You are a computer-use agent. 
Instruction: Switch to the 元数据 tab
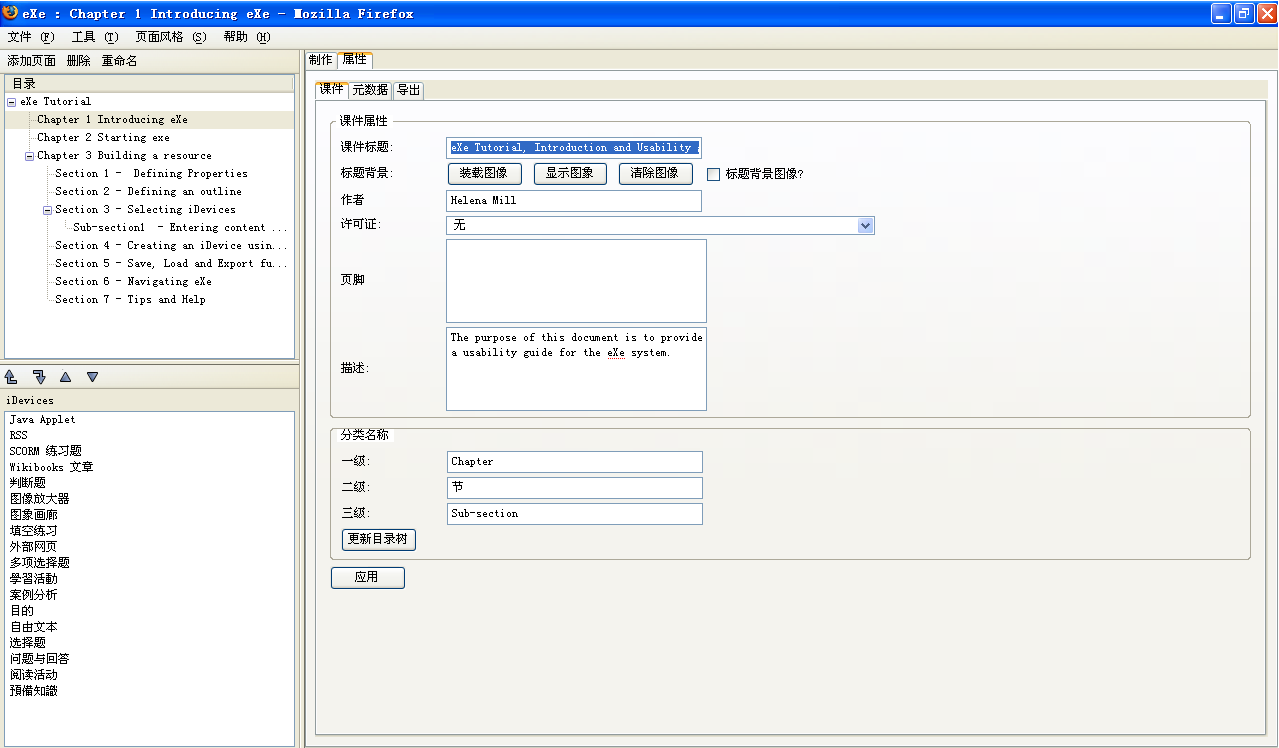(370, 90)
